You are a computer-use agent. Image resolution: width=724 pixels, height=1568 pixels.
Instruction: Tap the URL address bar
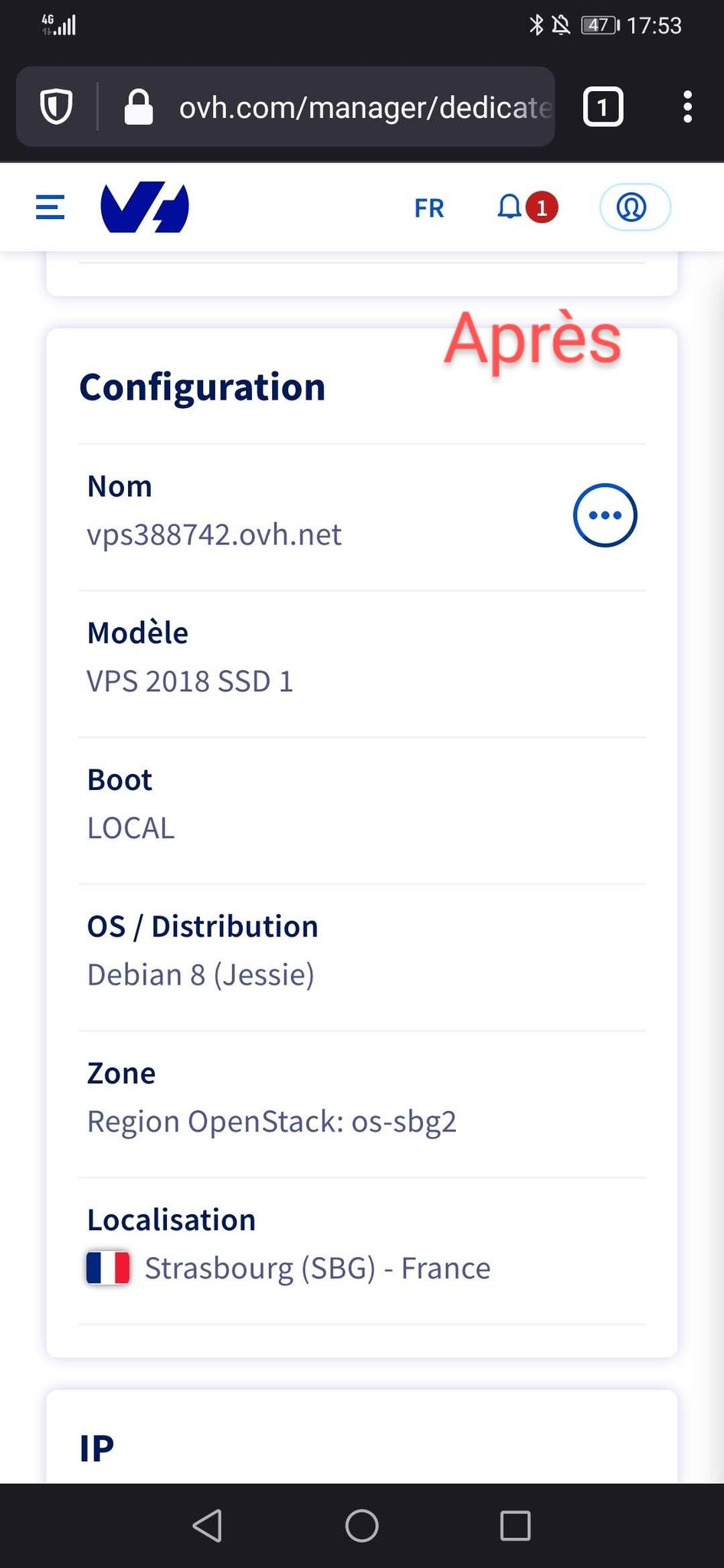[364, 107]
